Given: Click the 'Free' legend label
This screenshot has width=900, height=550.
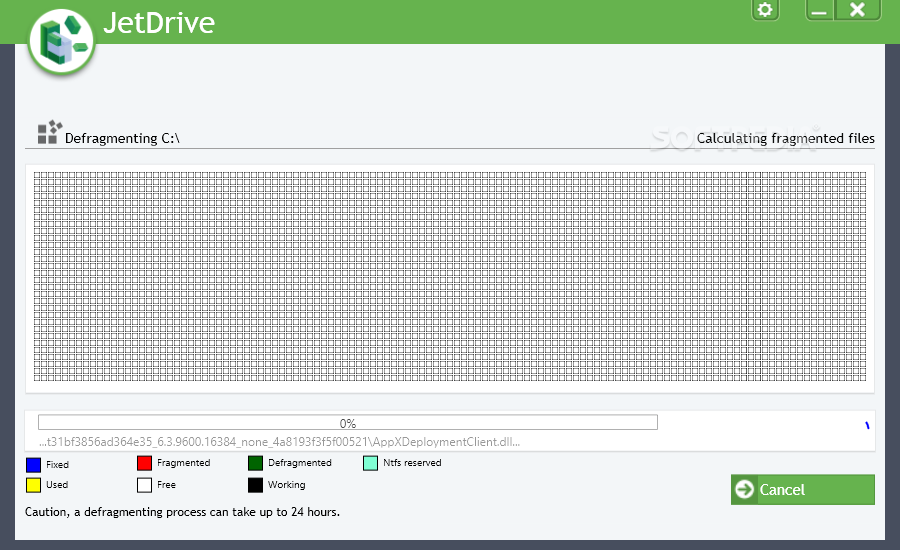Looking at the screenshot, I should pyautogui.click(x=166, y=485).
